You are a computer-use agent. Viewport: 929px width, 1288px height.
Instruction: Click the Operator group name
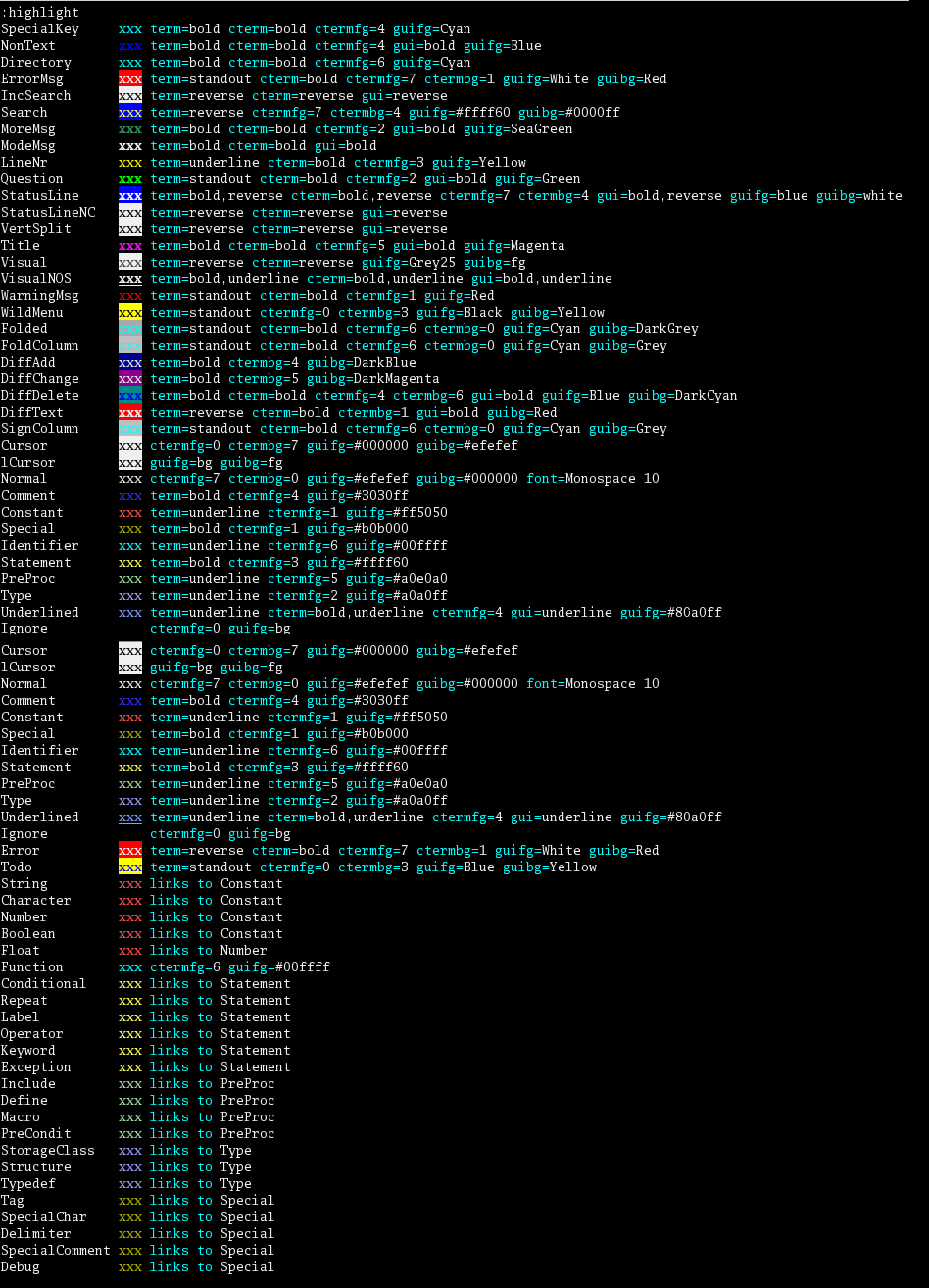[x=32, y=1034]
